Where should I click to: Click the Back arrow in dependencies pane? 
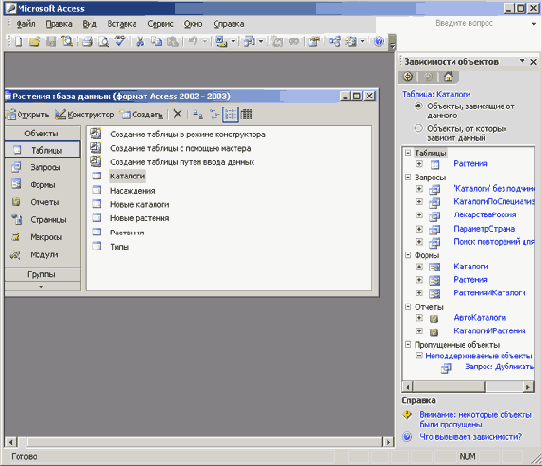click(x=408, y=77)
